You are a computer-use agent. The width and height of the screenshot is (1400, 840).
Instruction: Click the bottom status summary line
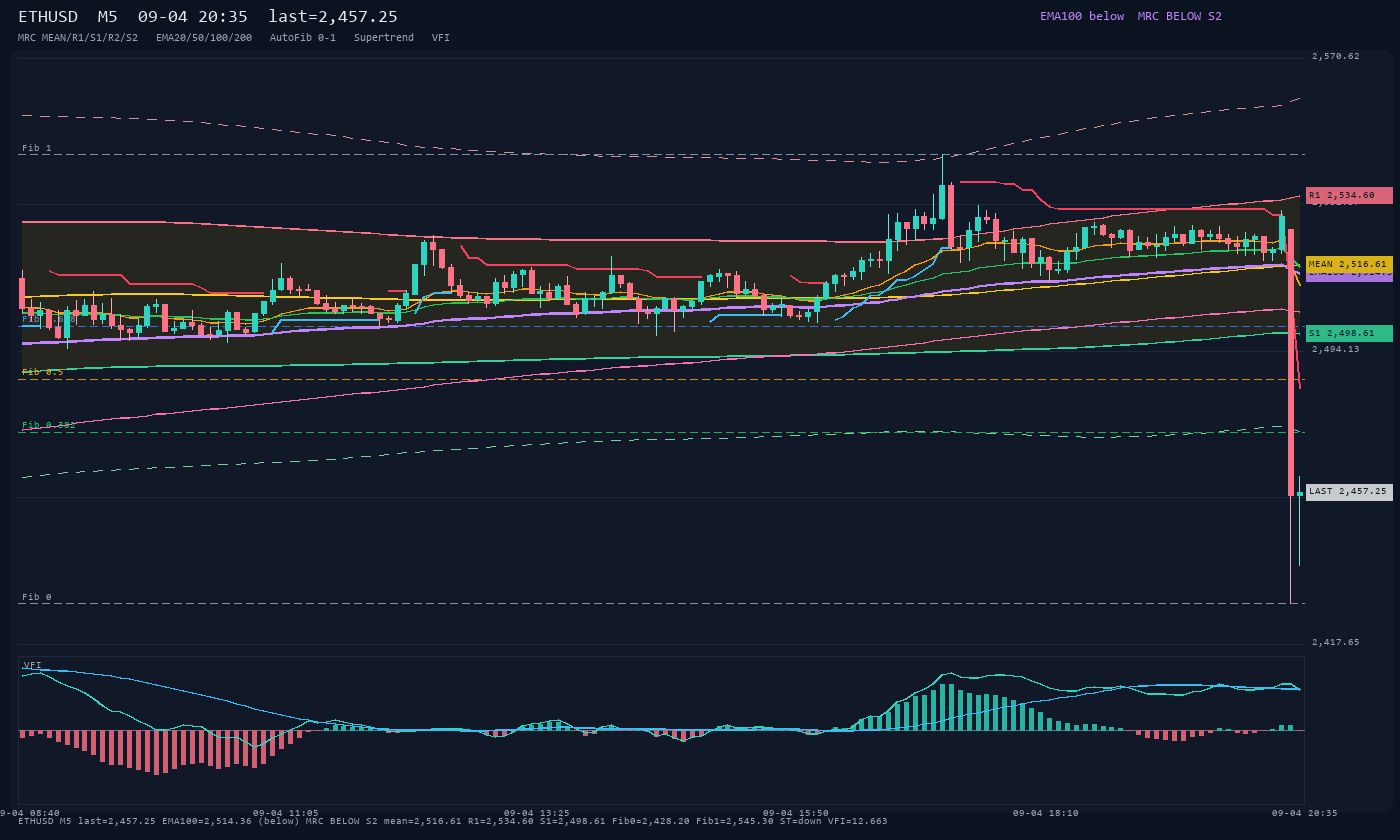[452, 821]
